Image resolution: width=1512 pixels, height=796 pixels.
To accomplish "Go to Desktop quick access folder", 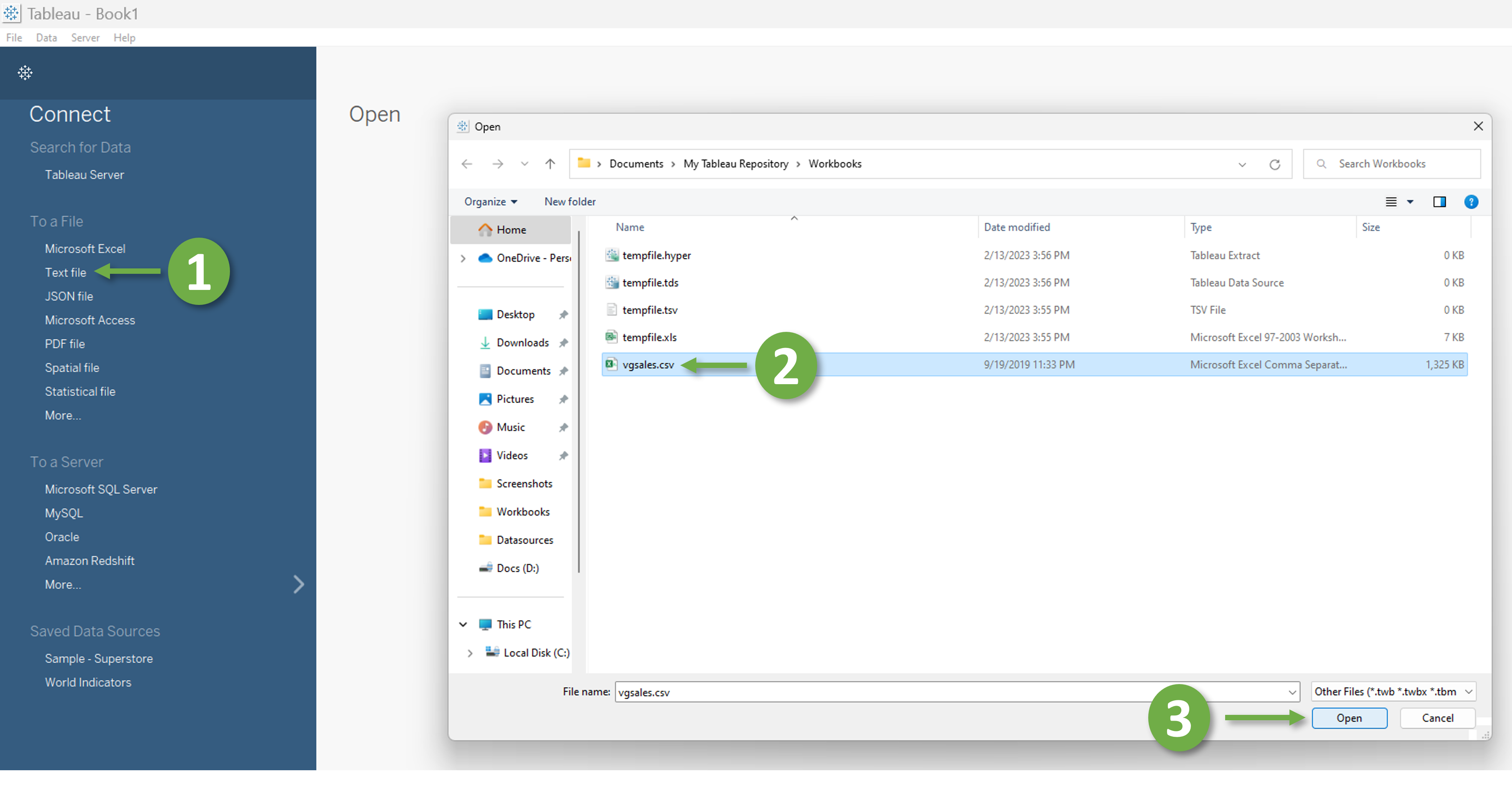I will 515,314.
